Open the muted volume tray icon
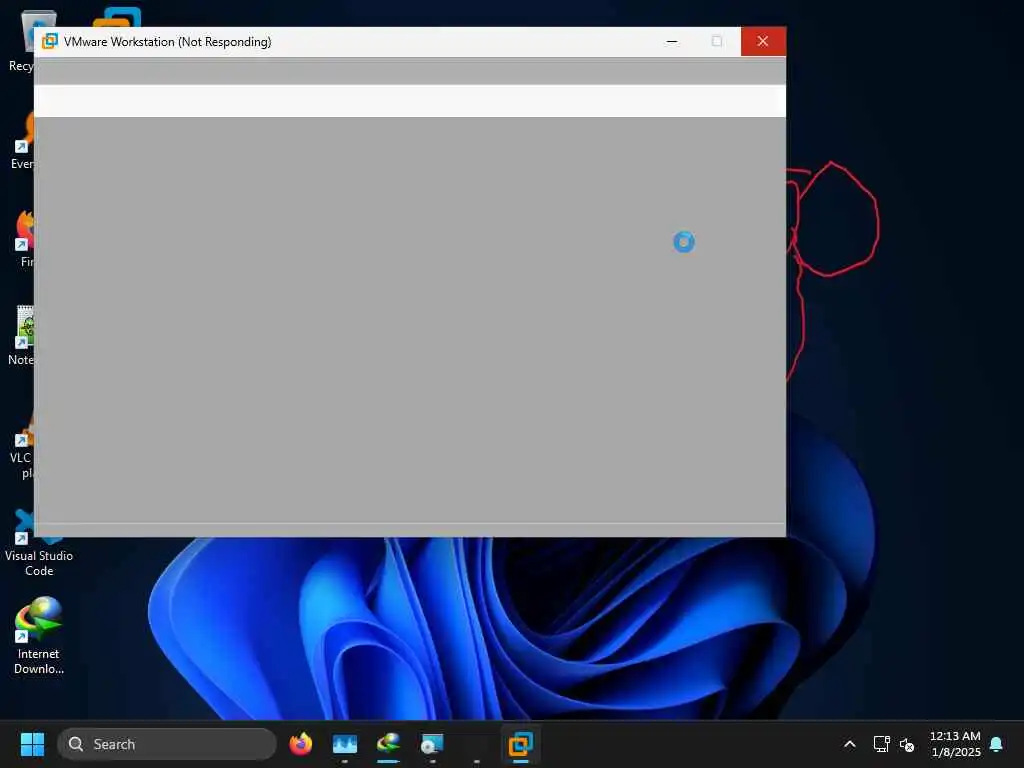Viewport: 1024px width, 768px height. 906,744
